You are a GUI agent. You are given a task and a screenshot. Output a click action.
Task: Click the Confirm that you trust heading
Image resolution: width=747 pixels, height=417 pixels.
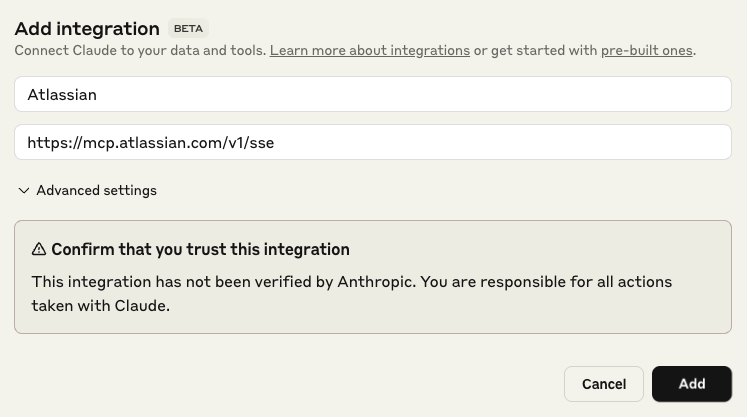[200, 249]
